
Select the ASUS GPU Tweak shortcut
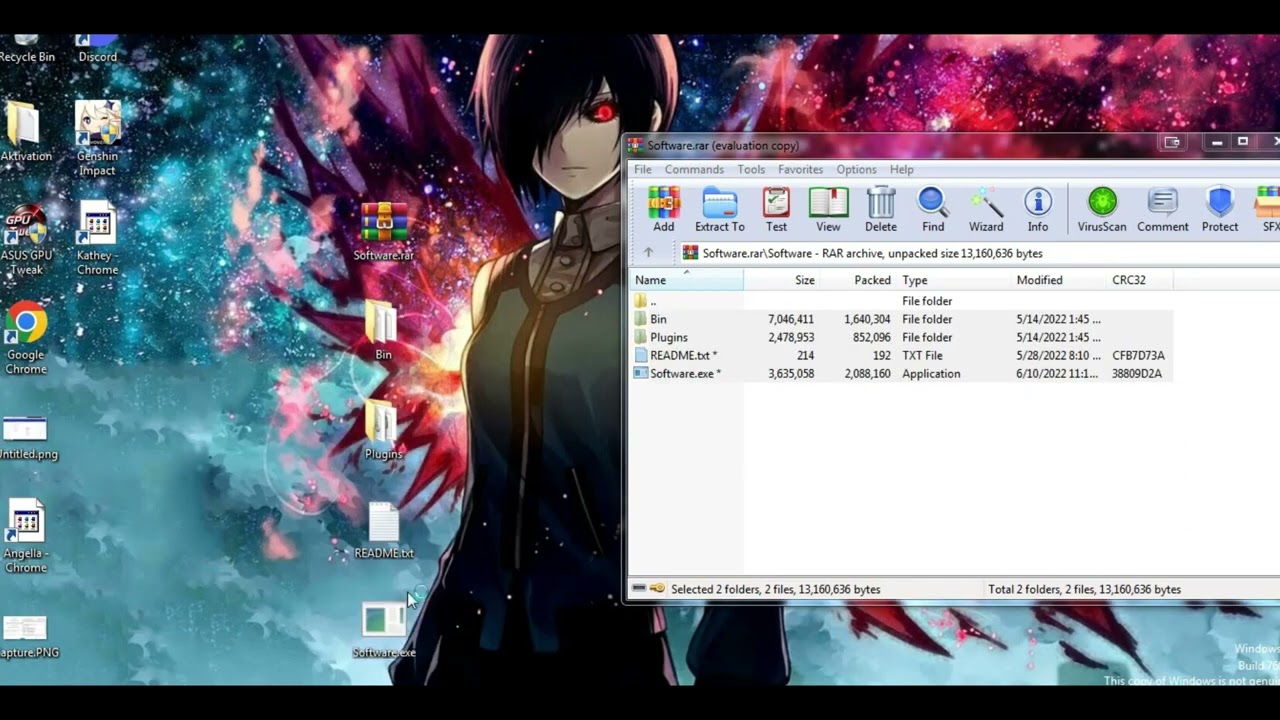click(25, 240)
